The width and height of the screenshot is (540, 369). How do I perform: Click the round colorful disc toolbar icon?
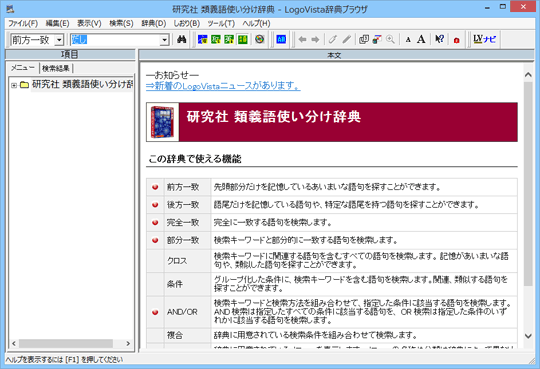point(259,39)
